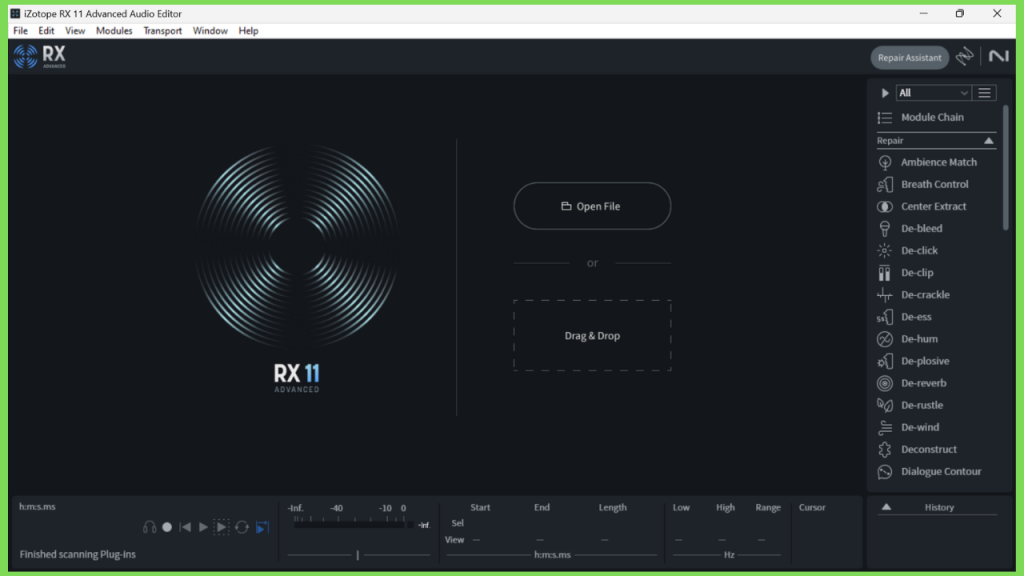Open the Help menu
The image size is (1024, 576).
point(248,31)
